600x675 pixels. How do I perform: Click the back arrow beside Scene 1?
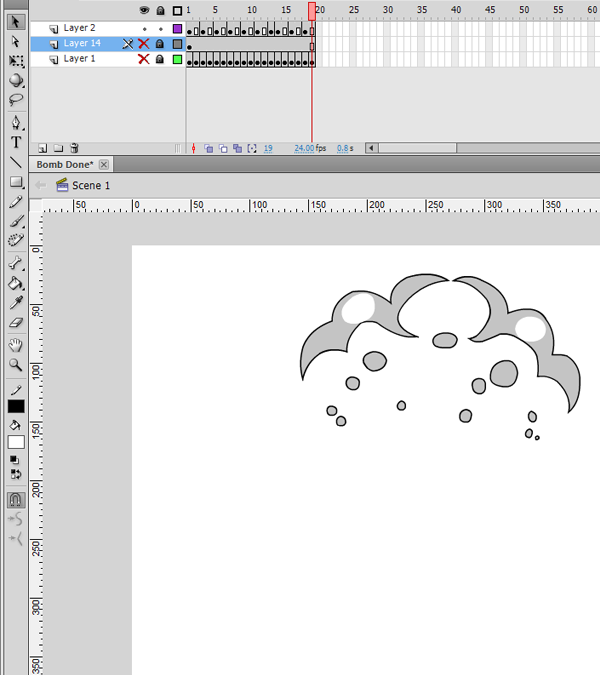(41, 186)
